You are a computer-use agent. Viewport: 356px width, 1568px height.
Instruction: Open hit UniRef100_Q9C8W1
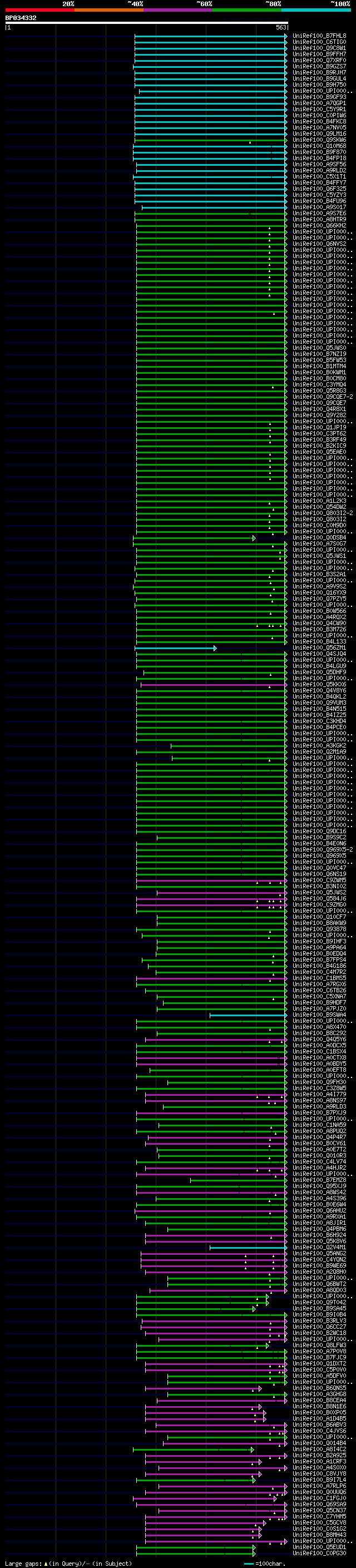coord(319,48)
